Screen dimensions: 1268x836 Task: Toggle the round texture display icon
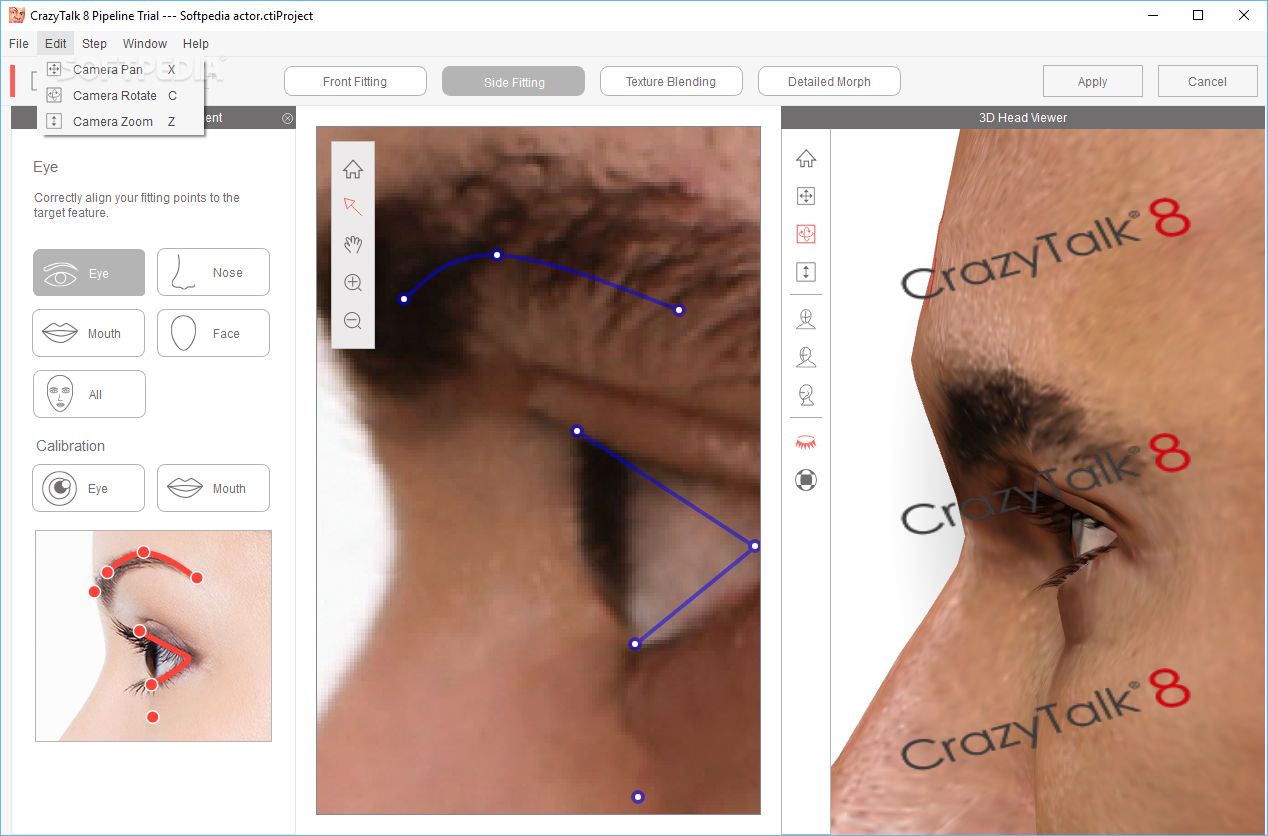[806, 480]
